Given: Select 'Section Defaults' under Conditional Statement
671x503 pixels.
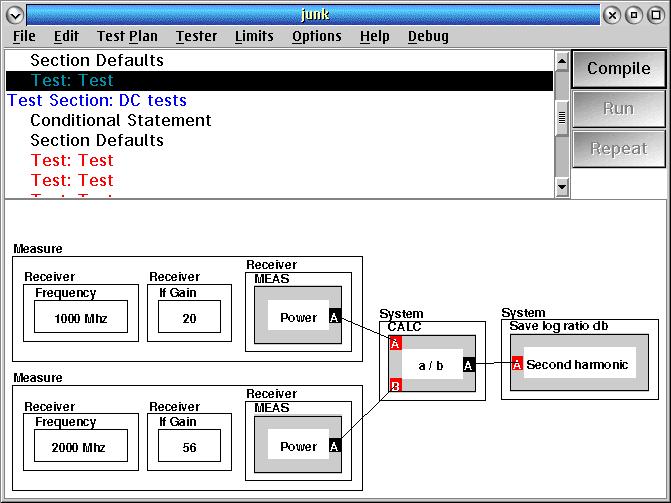Looking at the screenshot, I should 279,140.
